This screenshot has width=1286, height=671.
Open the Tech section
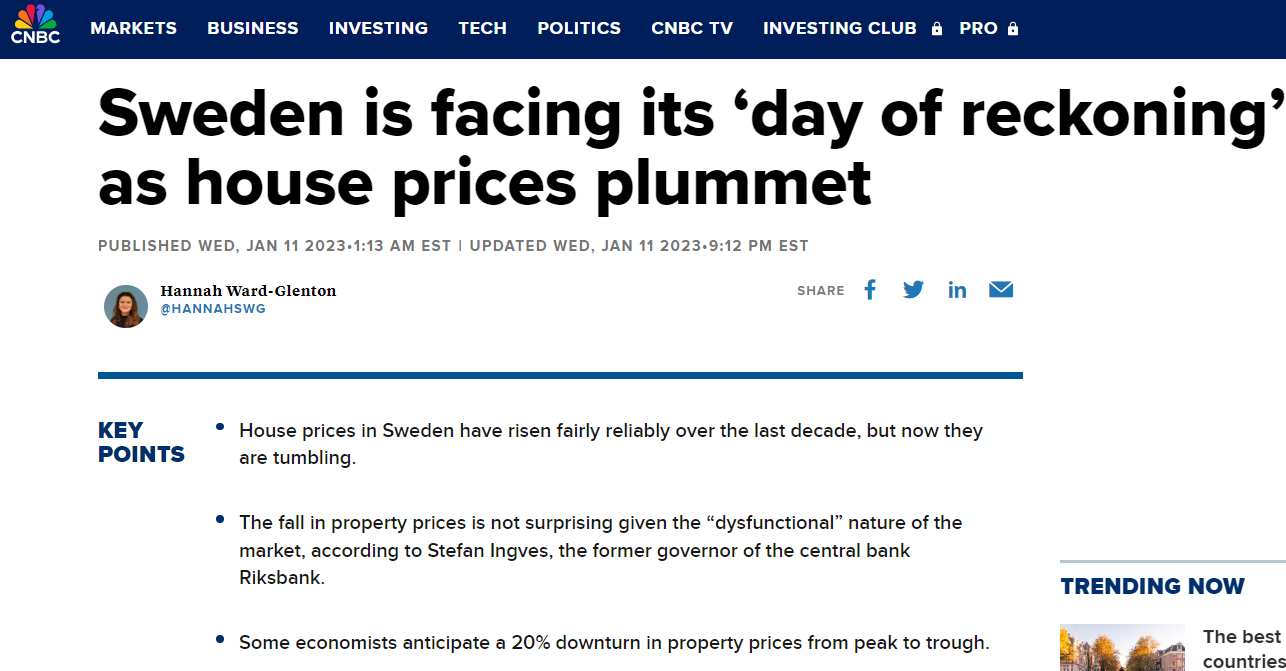[x=482, y=28]
